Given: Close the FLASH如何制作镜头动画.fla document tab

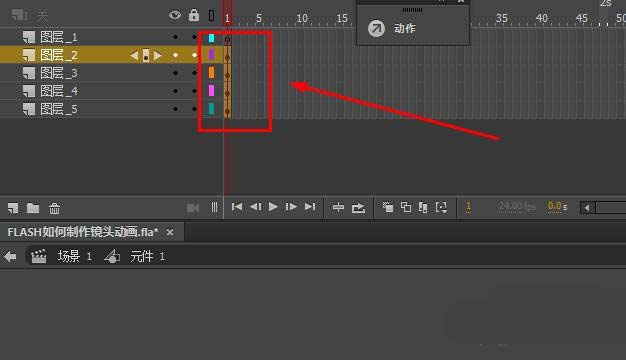Looking at the screenshot, I should point(170,232).
